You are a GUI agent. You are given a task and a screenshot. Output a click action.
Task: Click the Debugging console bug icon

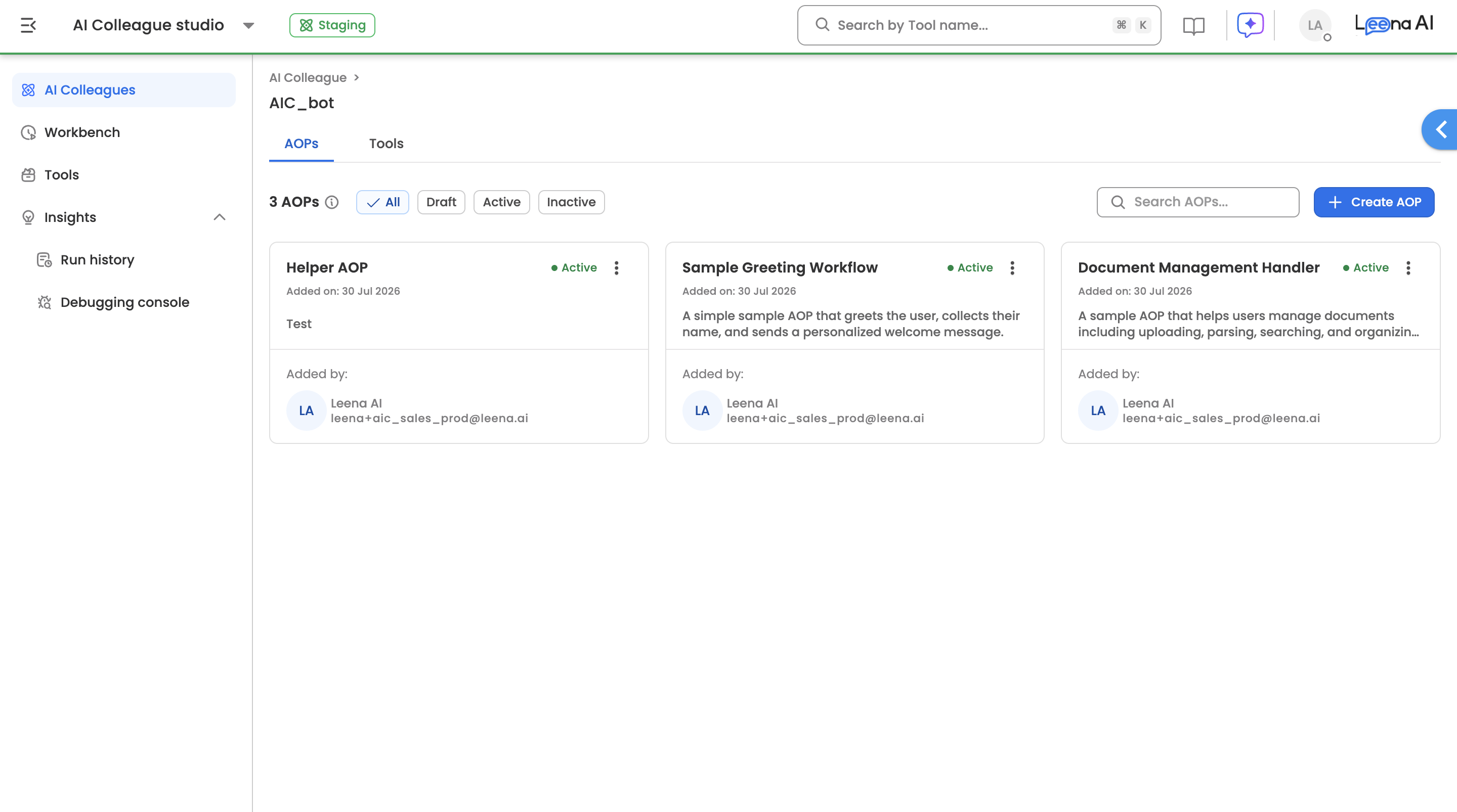(44, 302)
